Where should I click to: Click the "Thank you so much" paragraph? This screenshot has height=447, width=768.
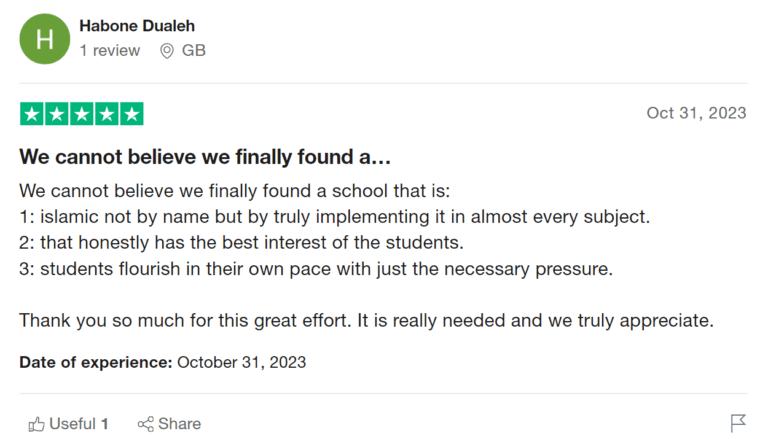pyautogui.click(x=365, y=321)
